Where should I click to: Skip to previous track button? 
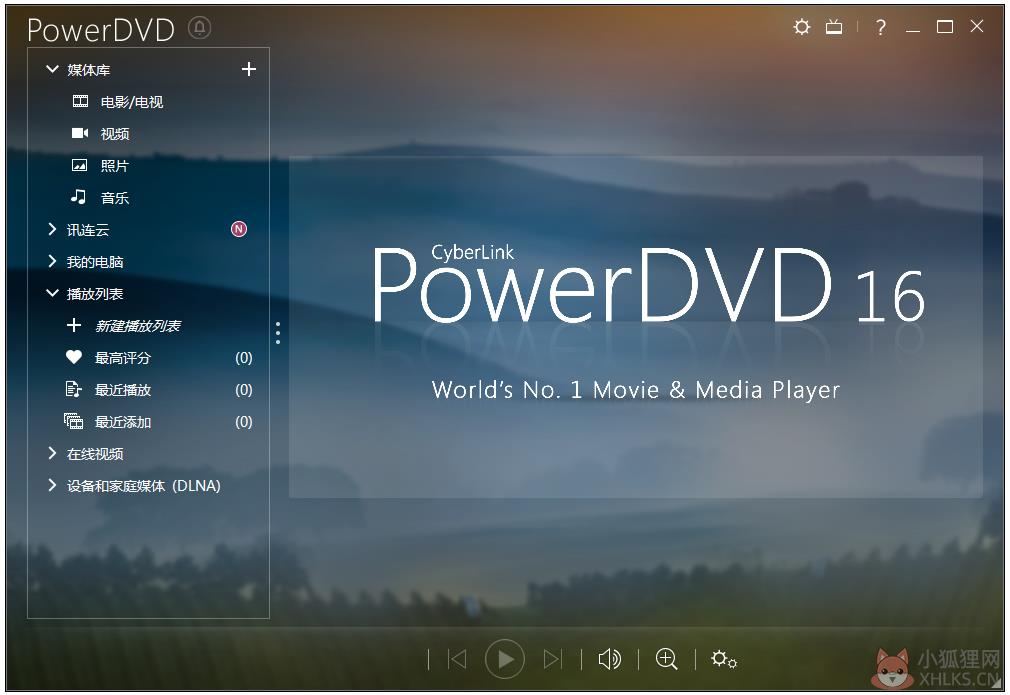coord(457,659)
